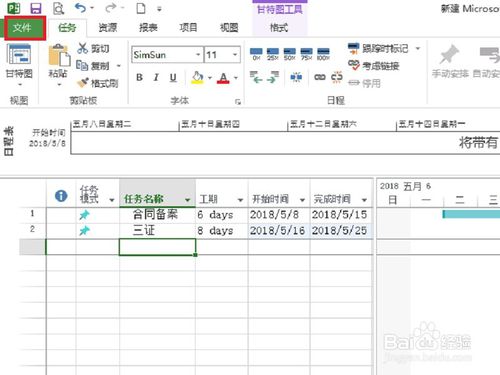Apply the red font color

coord(223,78)
